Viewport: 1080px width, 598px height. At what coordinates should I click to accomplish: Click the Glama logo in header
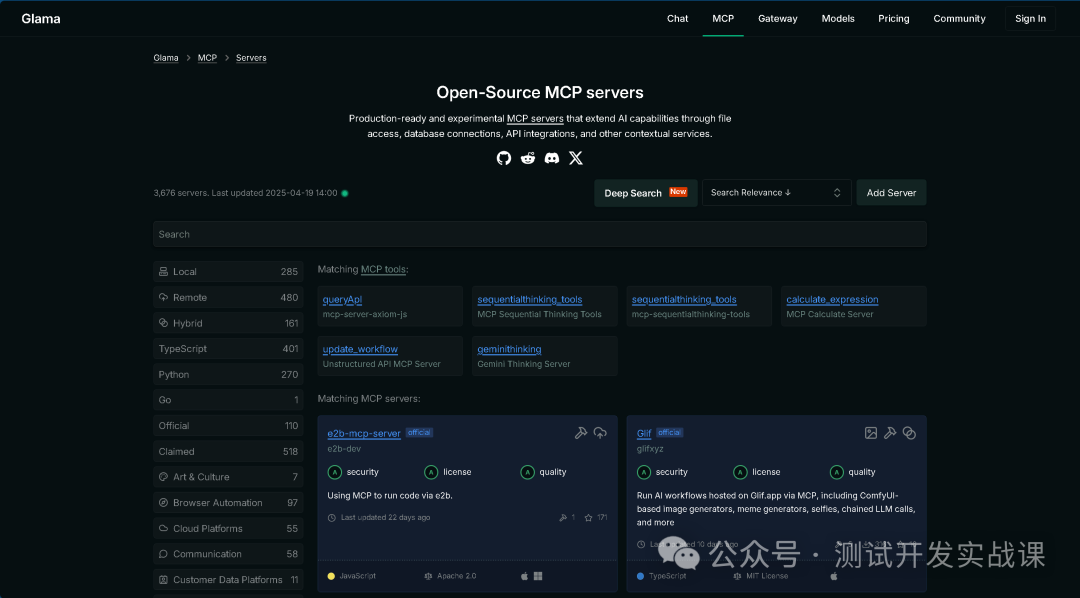[x=41, y=19]
